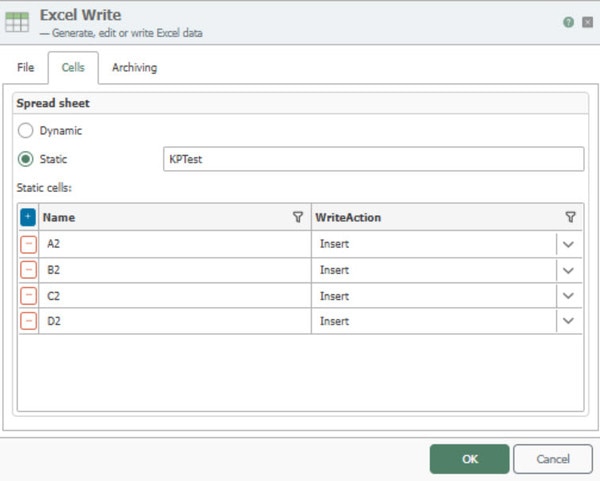Remove the C2 cell row

click(x=29, y=295)
